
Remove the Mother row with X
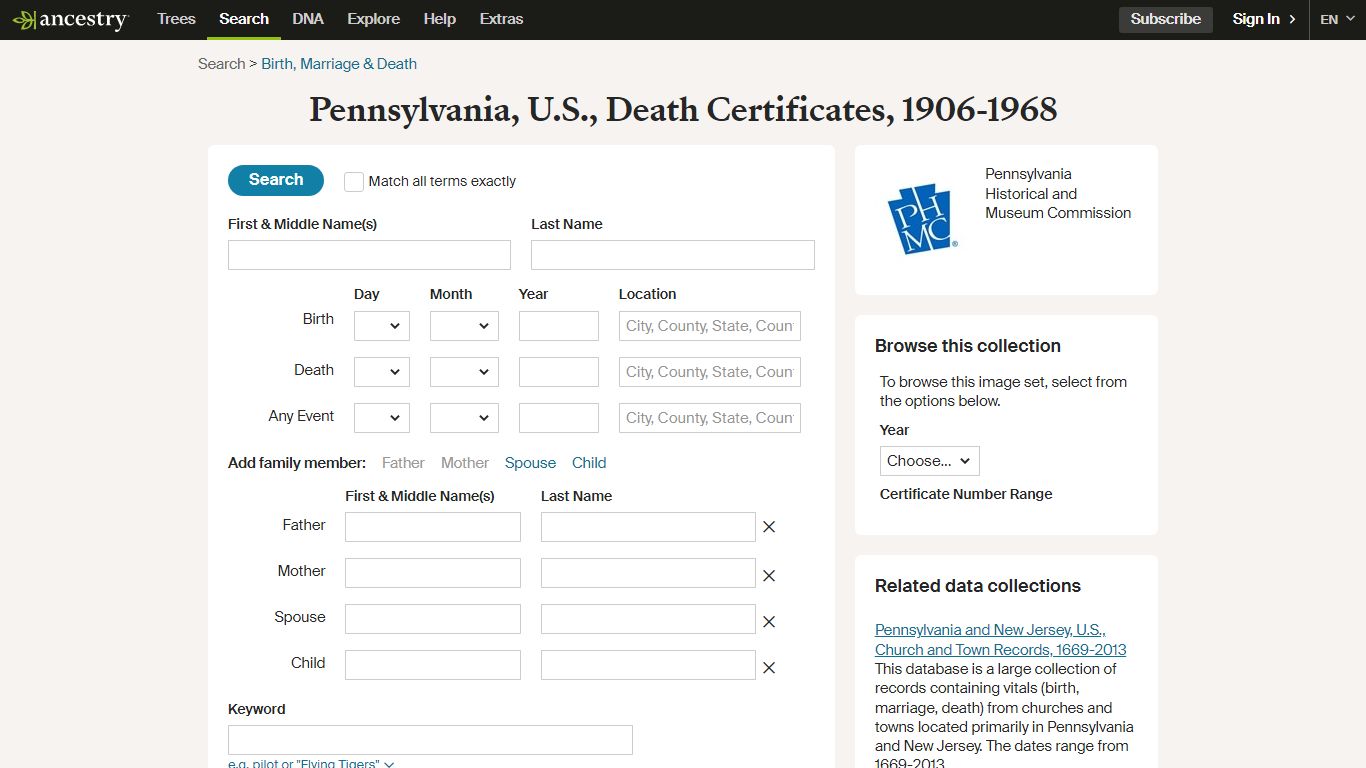pos(769,576)
